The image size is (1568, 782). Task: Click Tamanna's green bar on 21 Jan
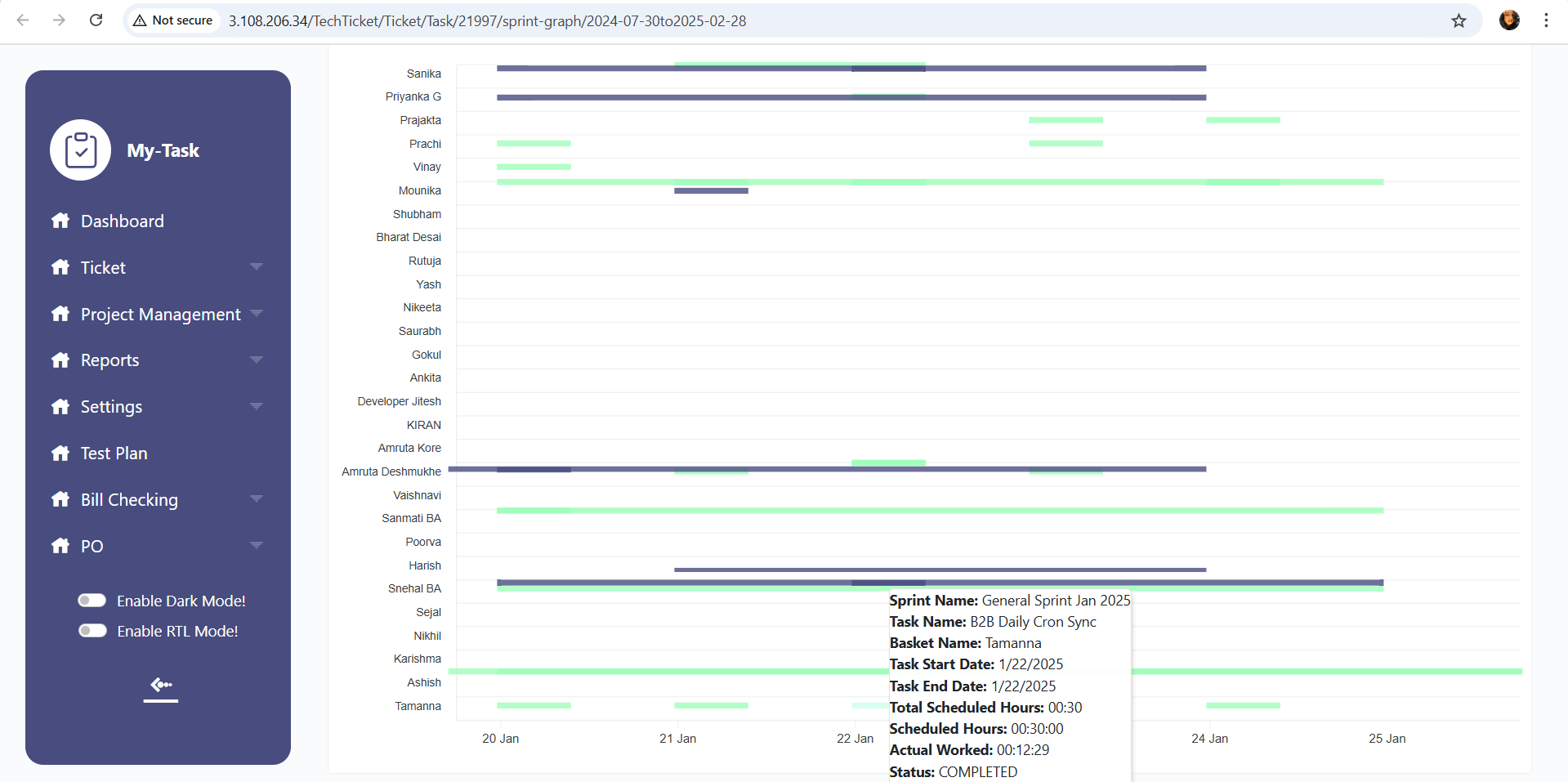pos(711,705)
